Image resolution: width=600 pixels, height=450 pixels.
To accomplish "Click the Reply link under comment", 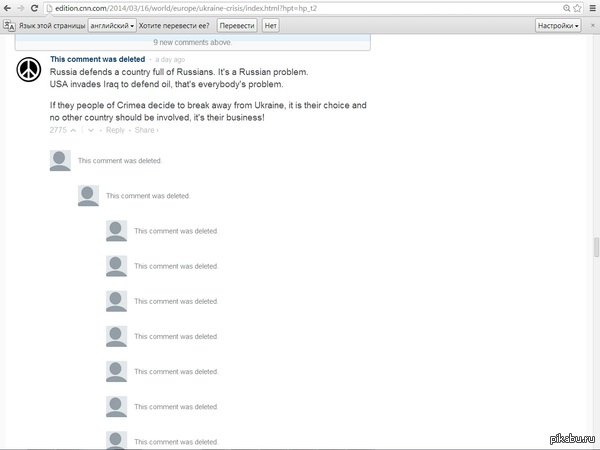I will [115, 130].
